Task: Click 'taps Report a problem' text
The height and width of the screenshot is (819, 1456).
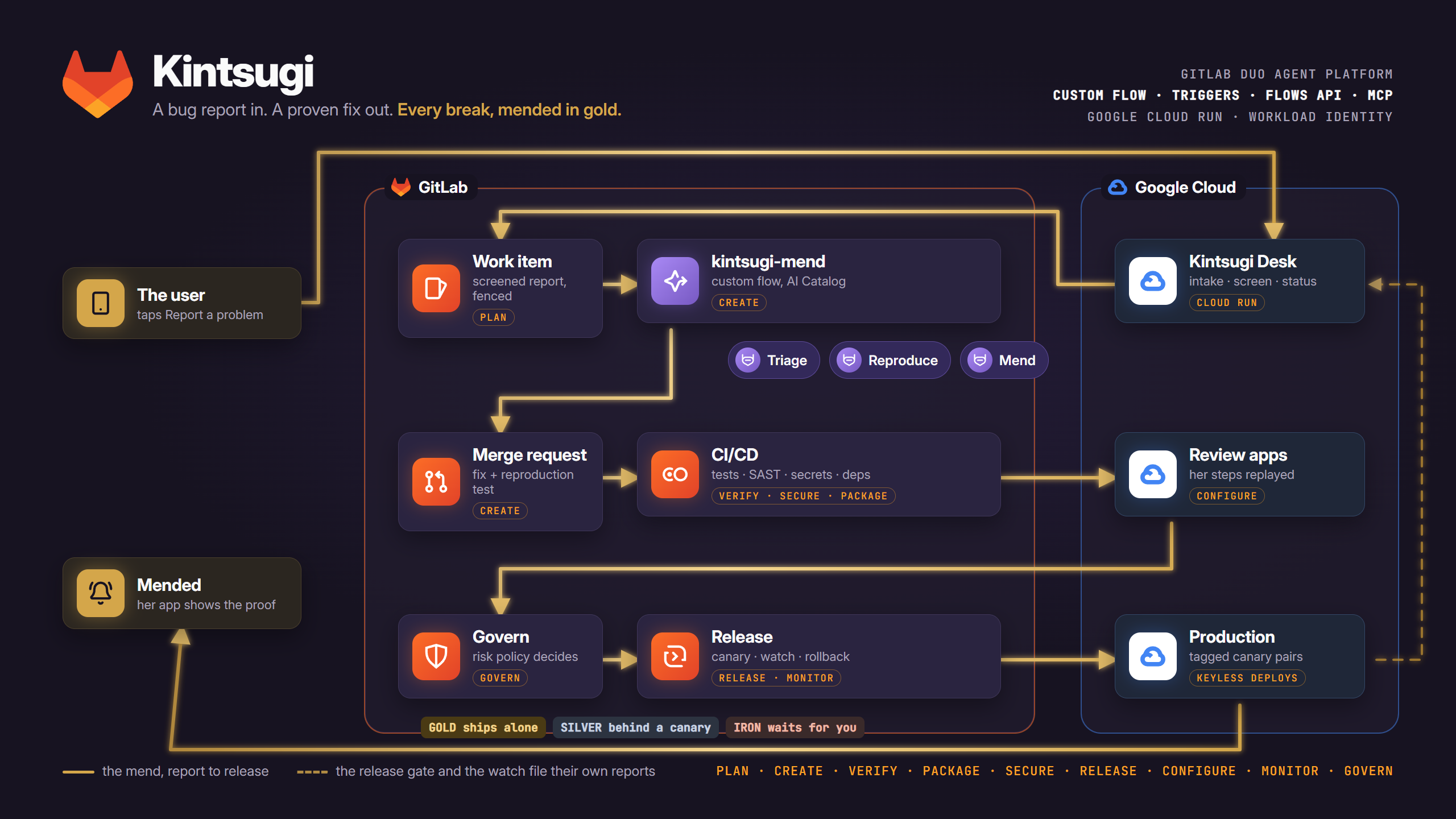Action: pos(200,315)
